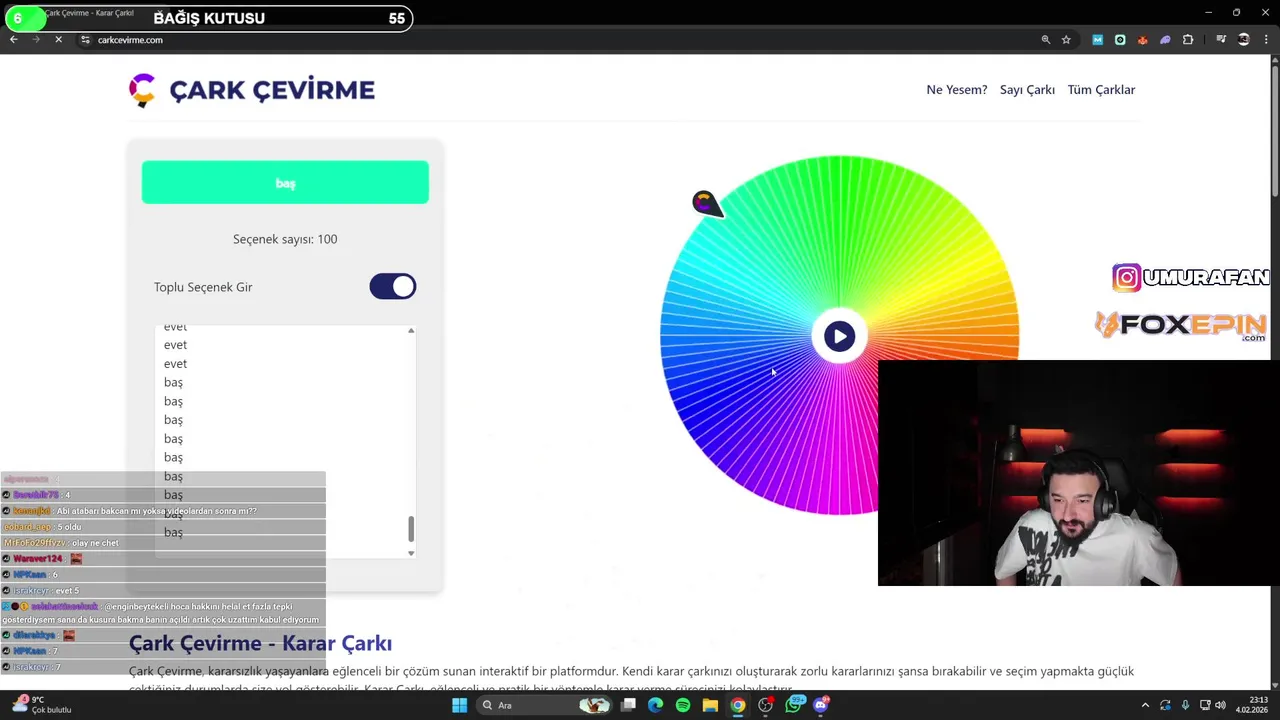Open Spotify from the taskbar
Viewport: 1280px width, 720px height.
(x=682, y=705)
